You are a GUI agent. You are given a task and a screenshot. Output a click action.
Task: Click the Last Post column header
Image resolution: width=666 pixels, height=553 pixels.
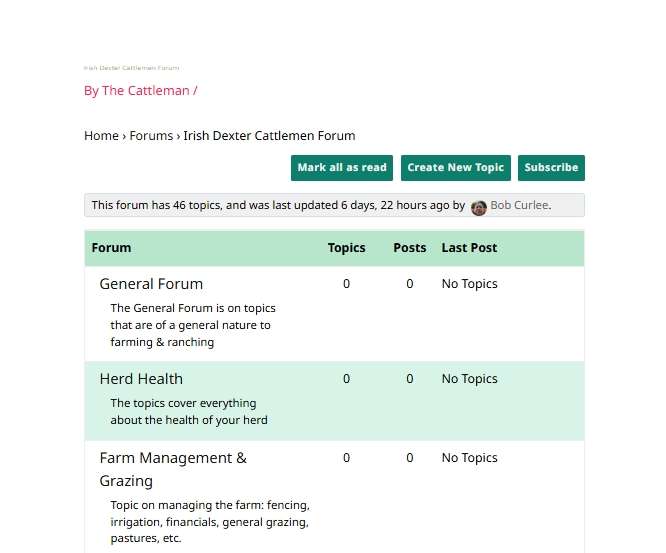[469, 248]
